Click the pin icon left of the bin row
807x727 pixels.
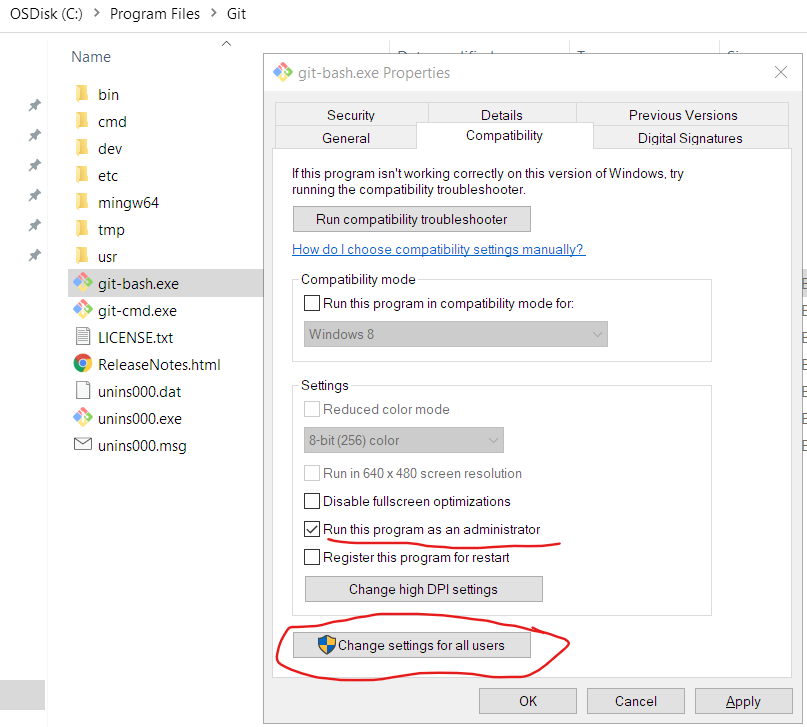(34, 105)
